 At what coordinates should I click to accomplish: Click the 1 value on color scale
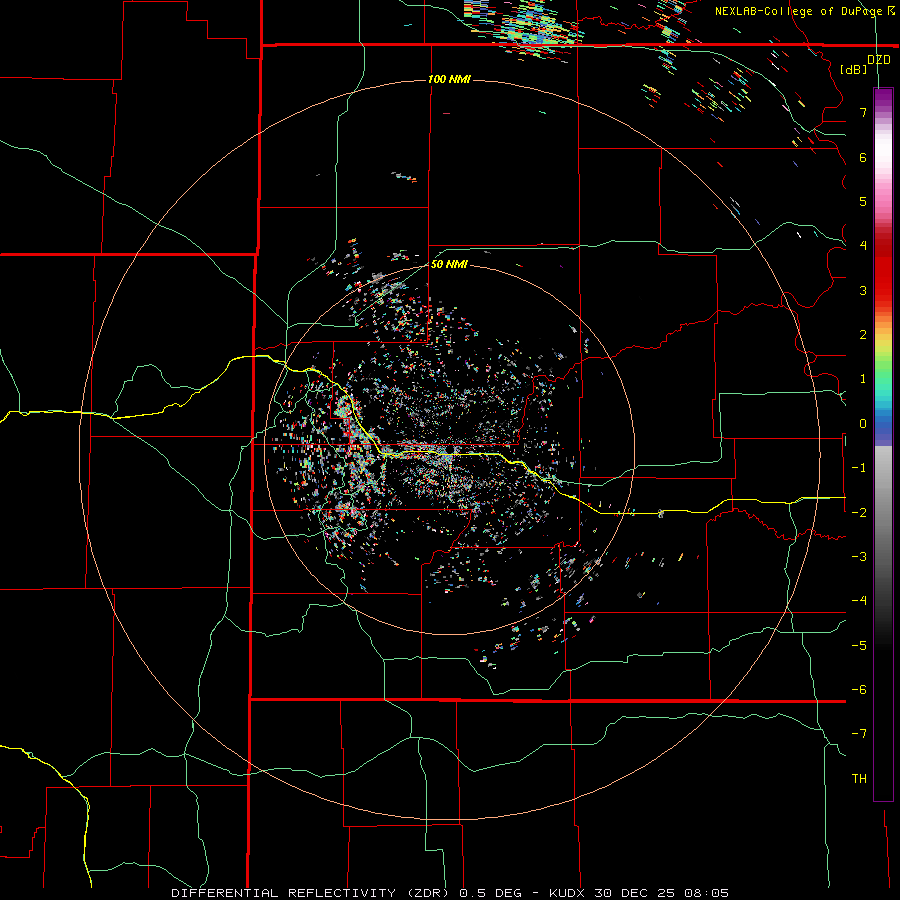(863, 379)
